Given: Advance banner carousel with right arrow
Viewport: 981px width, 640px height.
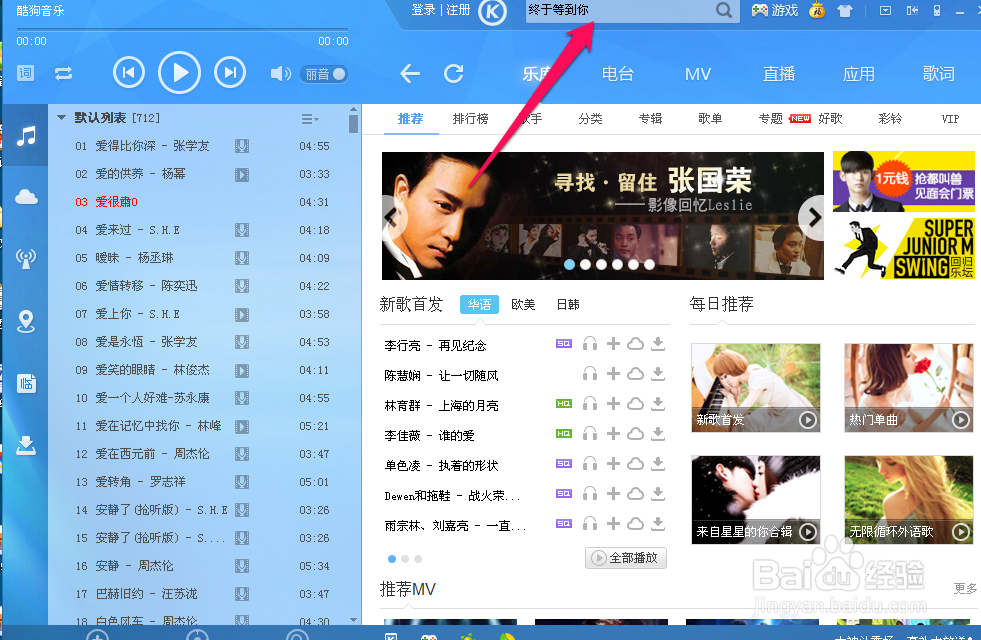Looking at the screenshot, I should pyautogui.click(x=814, y=217).
